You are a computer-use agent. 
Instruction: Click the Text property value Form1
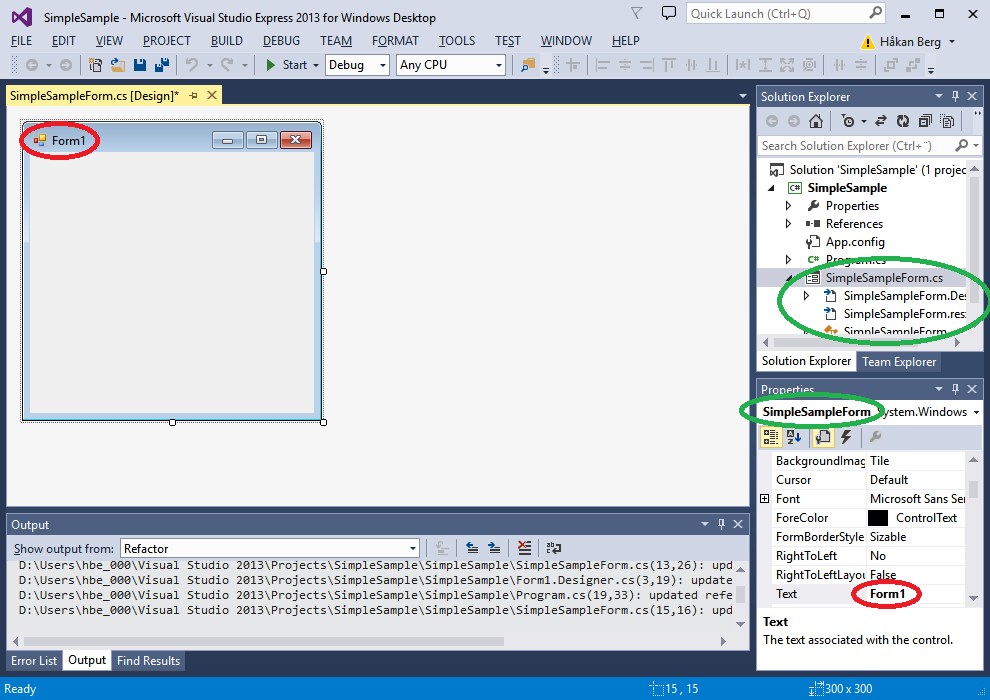tap(887, 594)
